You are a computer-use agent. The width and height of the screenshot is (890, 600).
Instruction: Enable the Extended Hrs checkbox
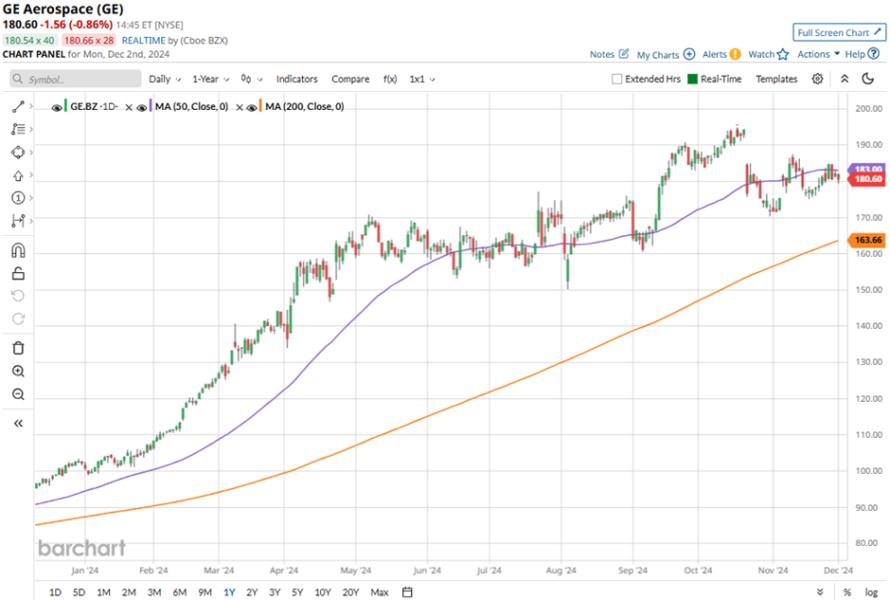(617, 79)
